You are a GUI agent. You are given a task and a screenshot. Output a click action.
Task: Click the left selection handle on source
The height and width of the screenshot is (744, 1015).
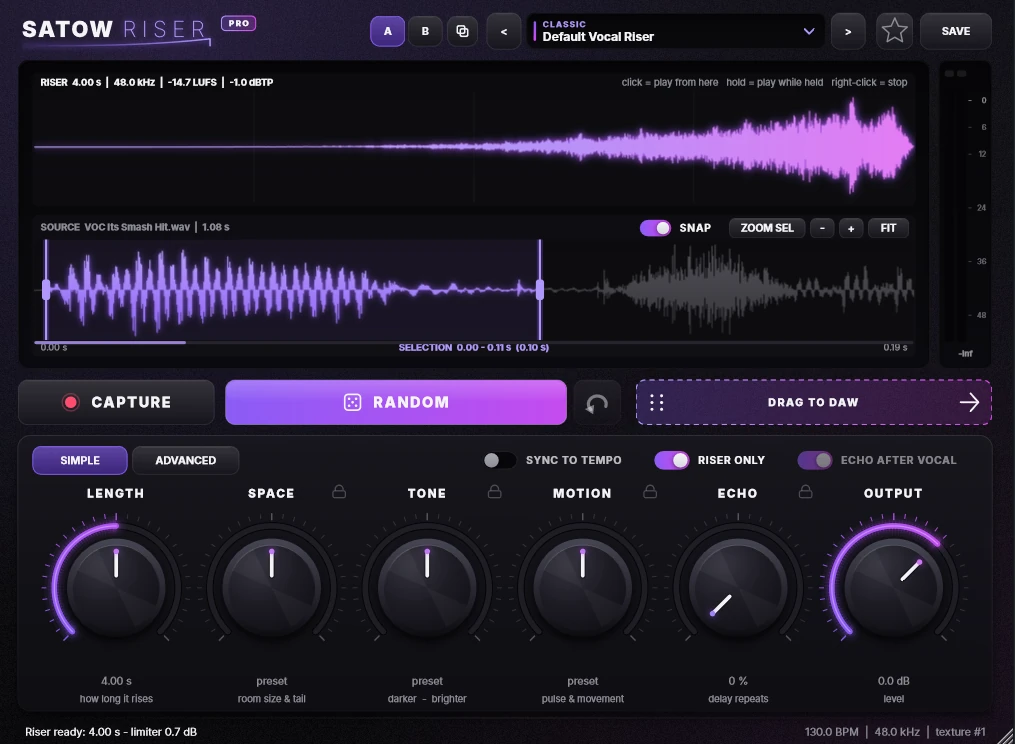click(x=46, y=289)
